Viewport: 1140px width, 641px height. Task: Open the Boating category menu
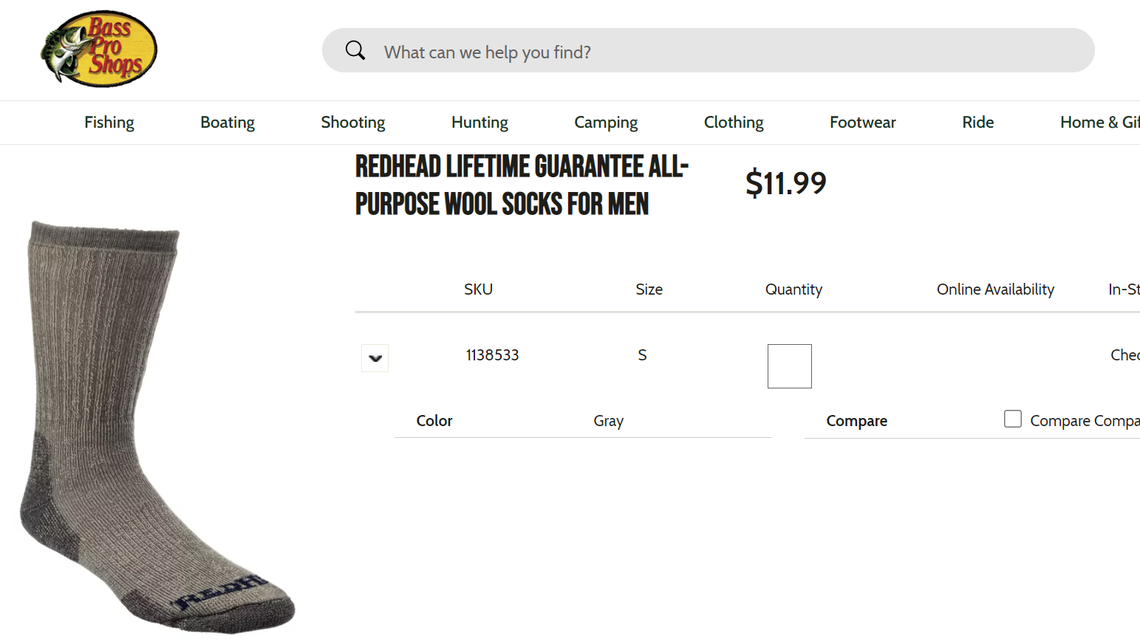click(227, 122)
